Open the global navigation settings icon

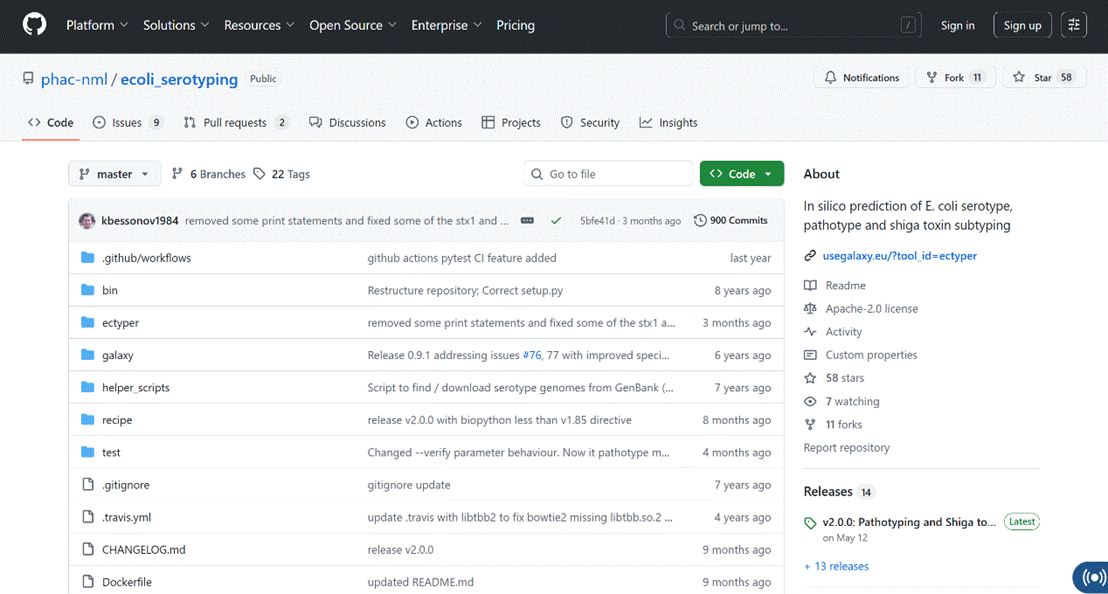point(1073,25)
